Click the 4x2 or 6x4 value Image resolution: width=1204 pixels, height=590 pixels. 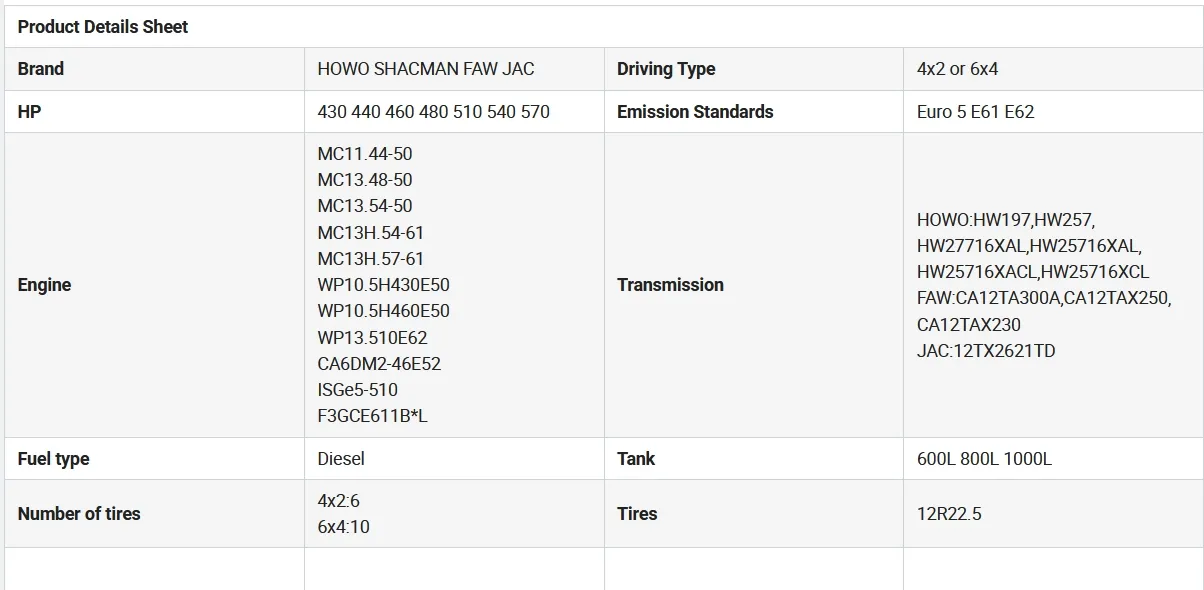957,69
